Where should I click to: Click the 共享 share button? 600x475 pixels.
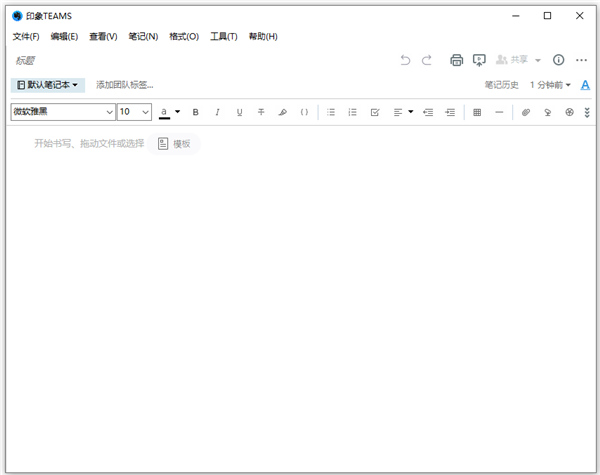point(512,60)
